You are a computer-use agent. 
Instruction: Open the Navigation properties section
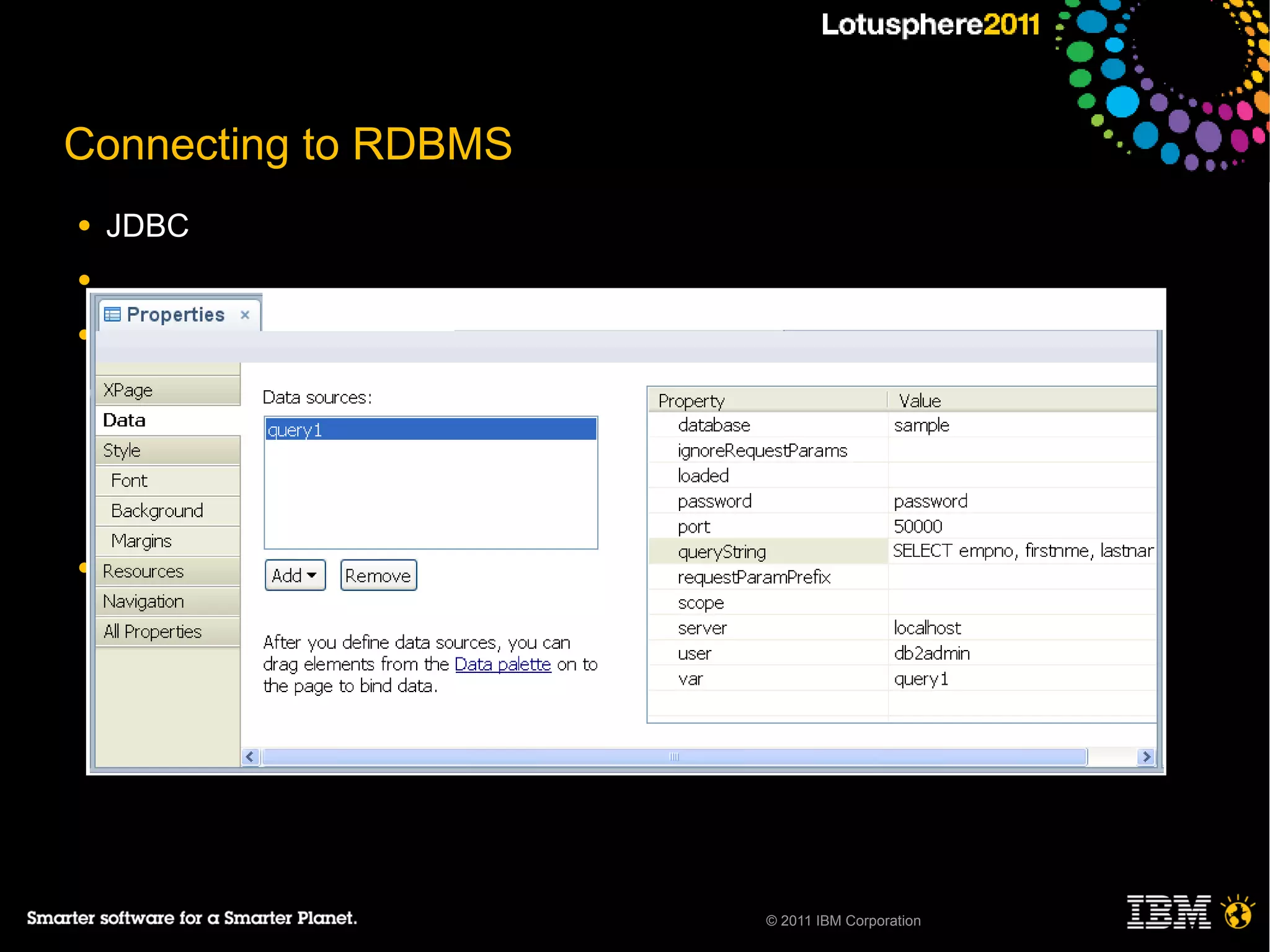[x=167, y=602]
